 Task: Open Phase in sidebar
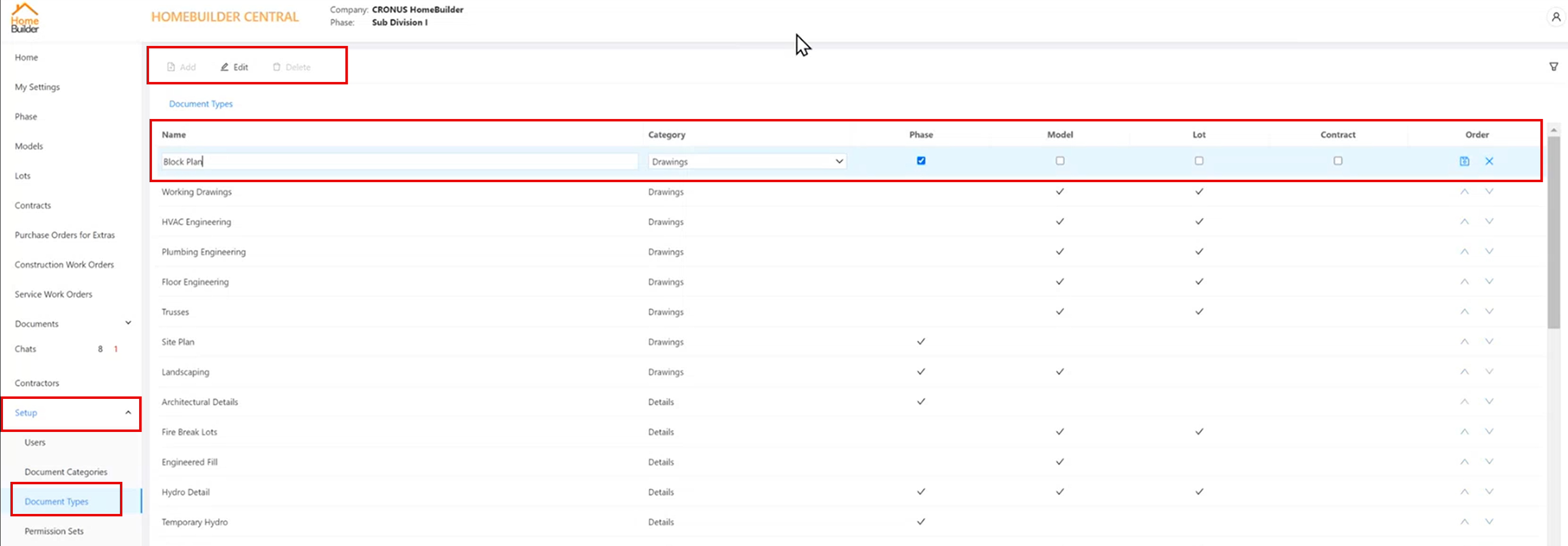26,117
